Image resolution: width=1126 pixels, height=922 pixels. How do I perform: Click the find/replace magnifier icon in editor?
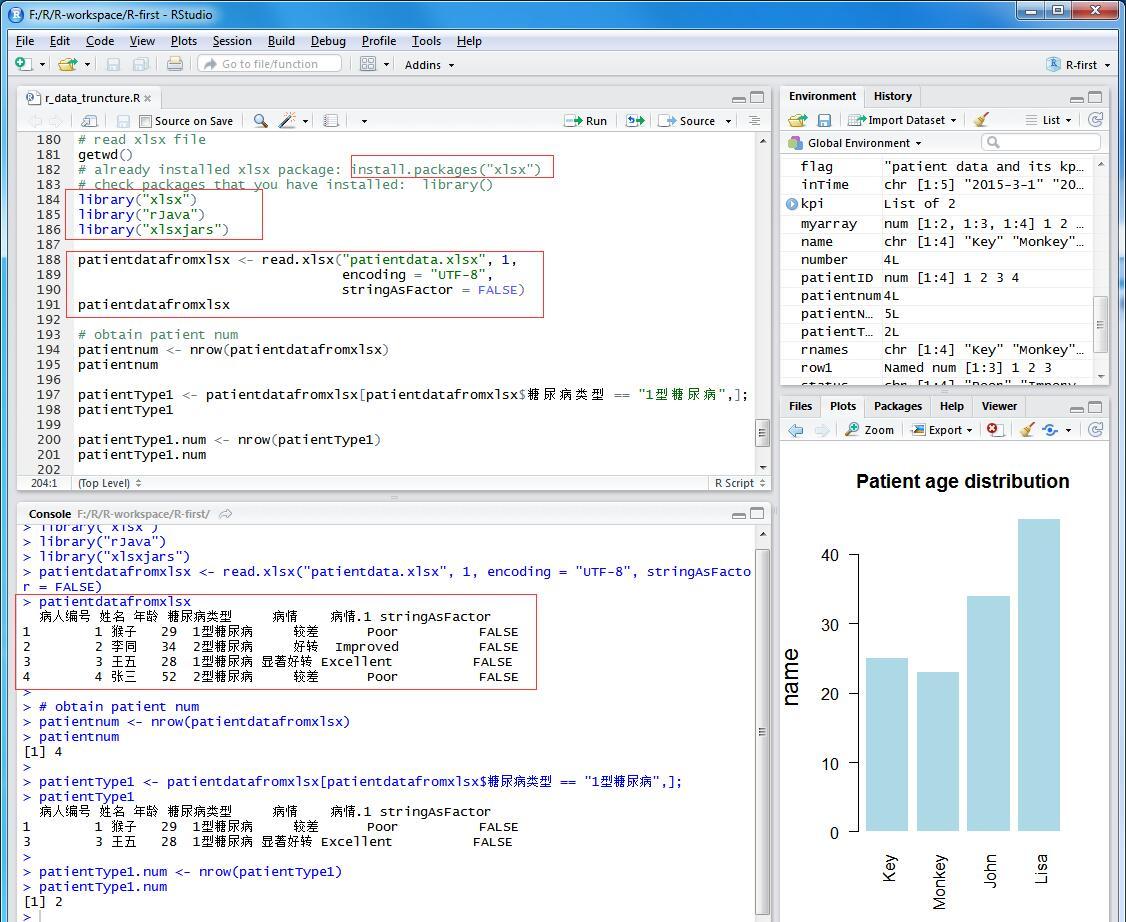[260, 121]
